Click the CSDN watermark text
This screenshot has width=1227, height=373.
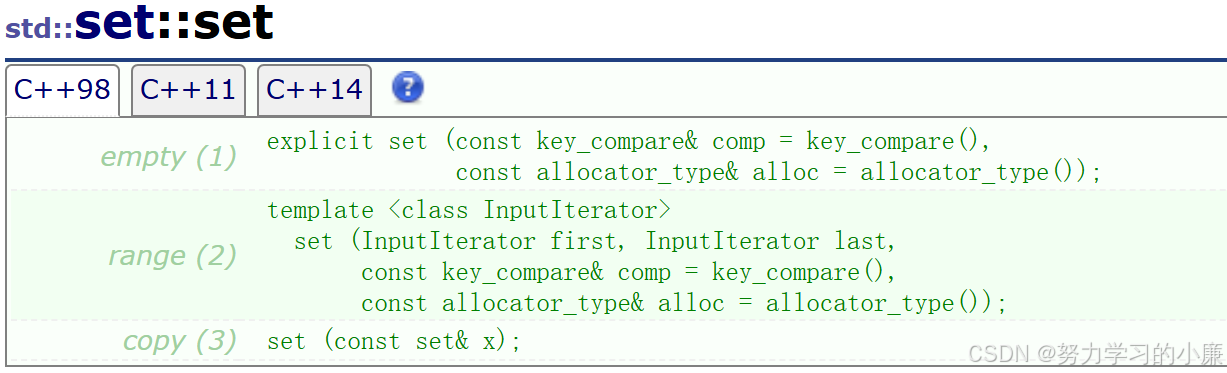998,354
